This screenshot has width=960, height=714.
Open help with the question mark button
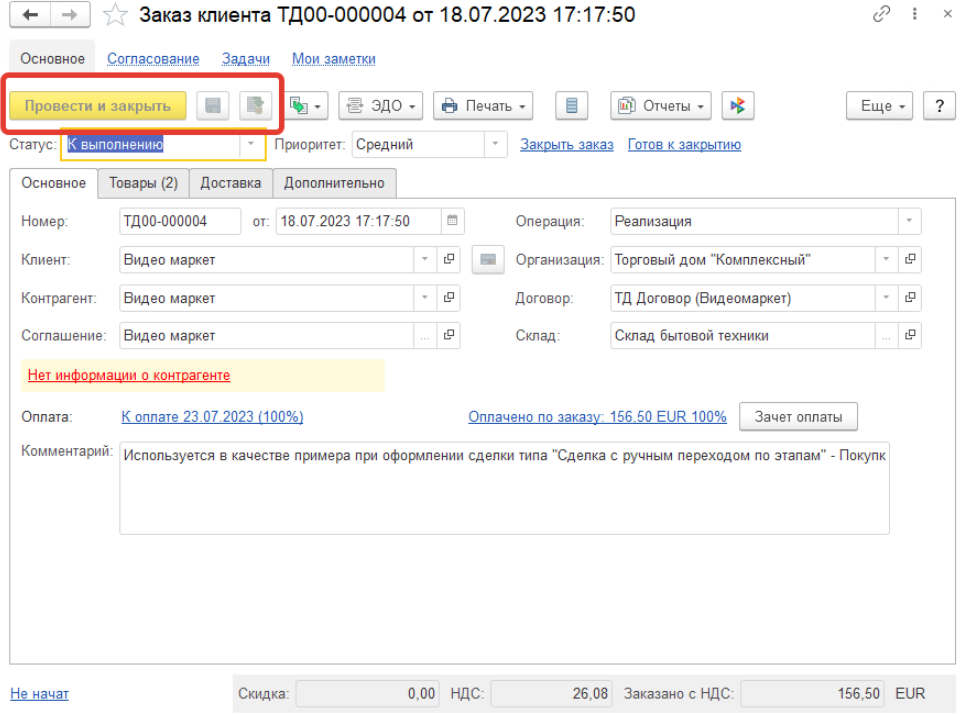939,106
